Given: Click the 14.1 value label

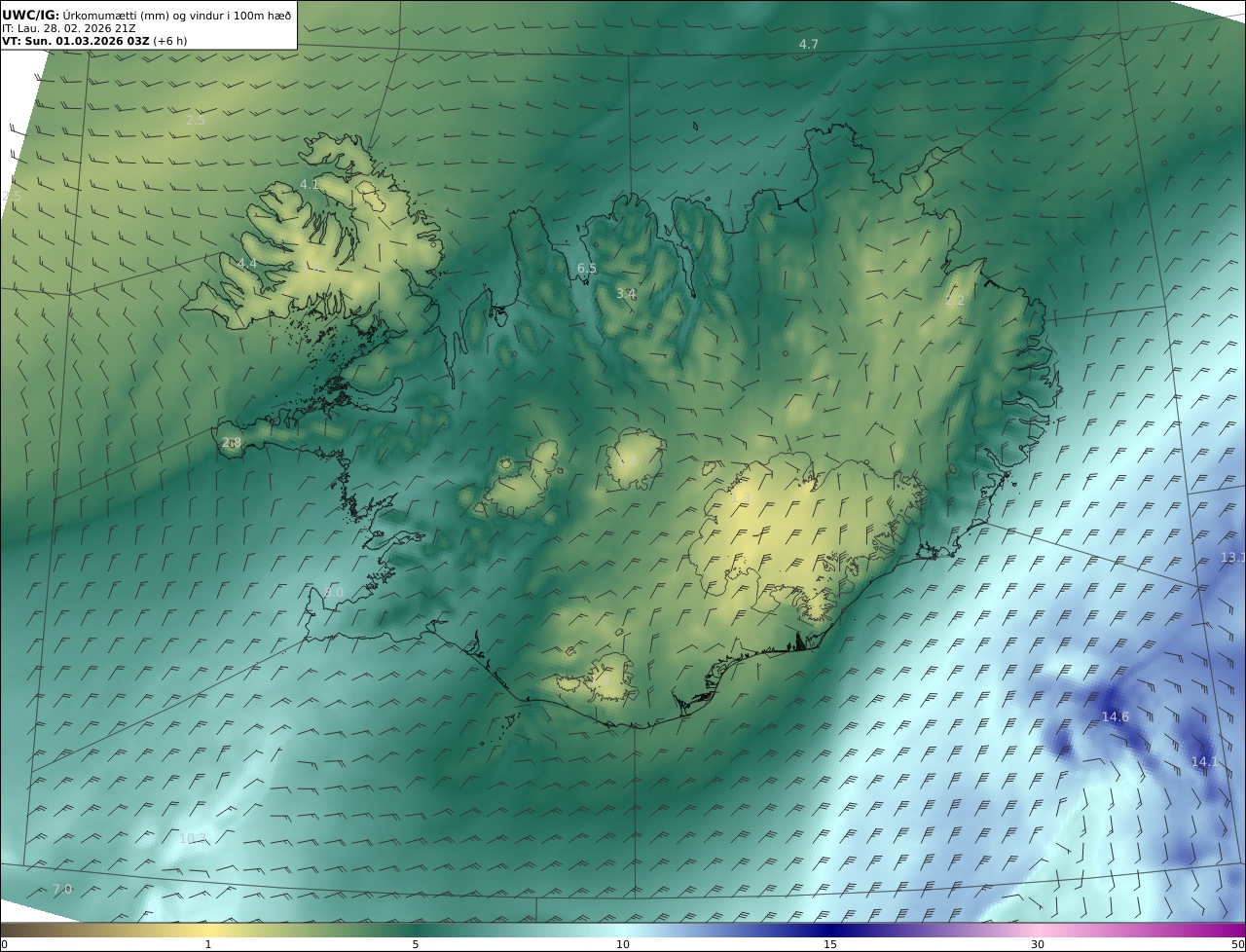Looking at the screenshot, I should pos(1205,761).
